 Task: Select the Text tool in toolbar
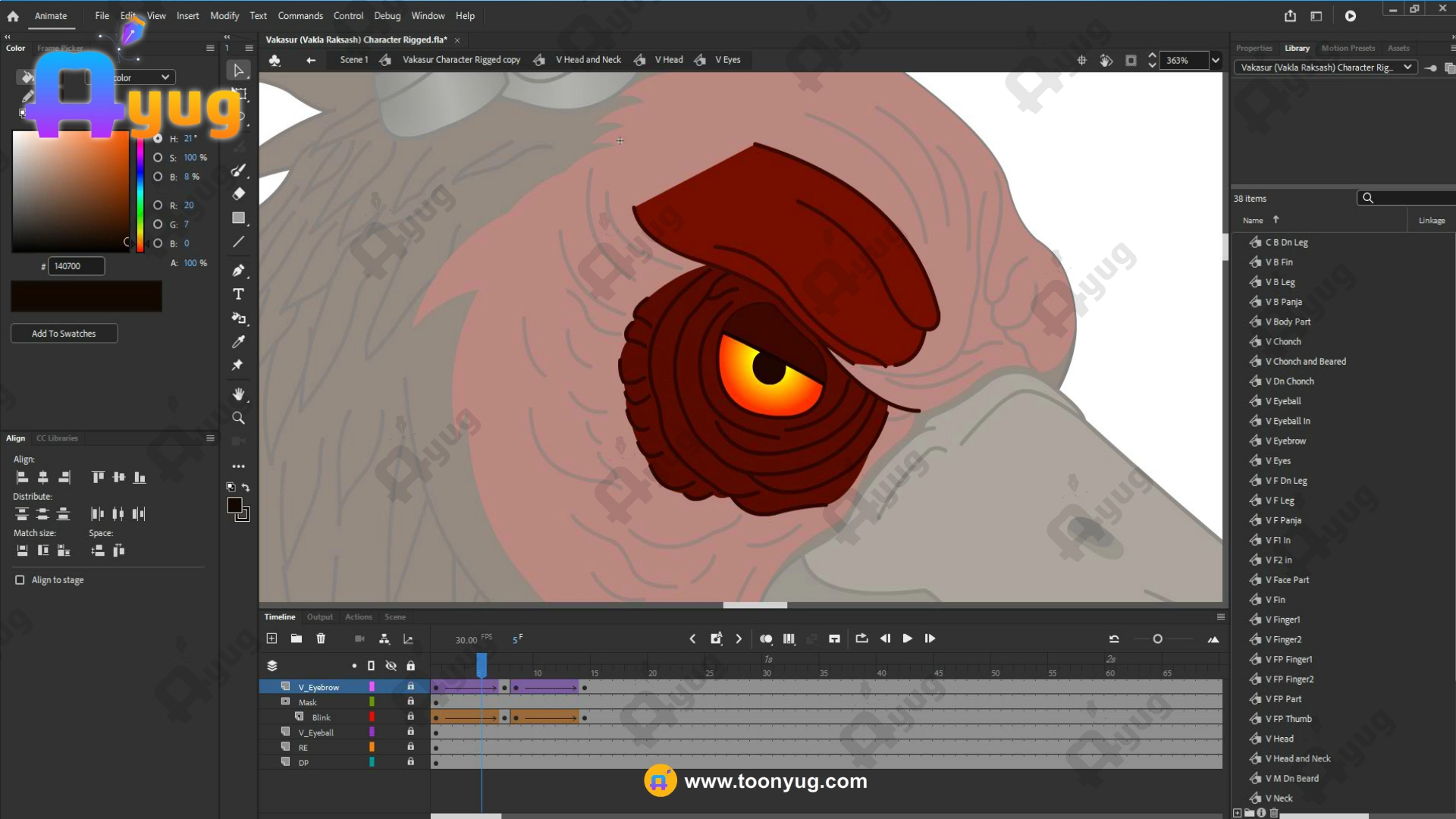click(x=238, y=294)
